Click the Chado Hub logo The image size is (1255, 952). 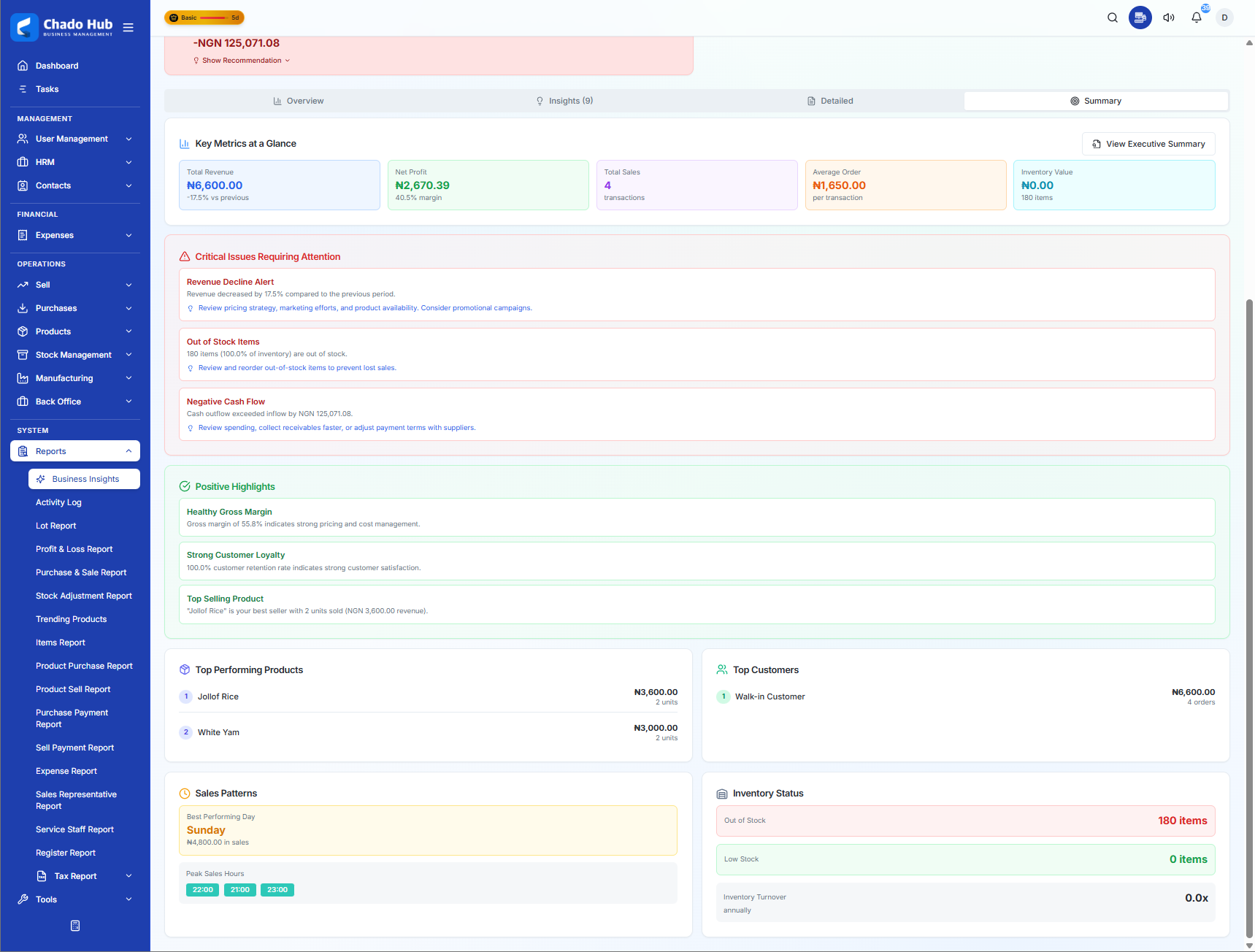(63, 27)
